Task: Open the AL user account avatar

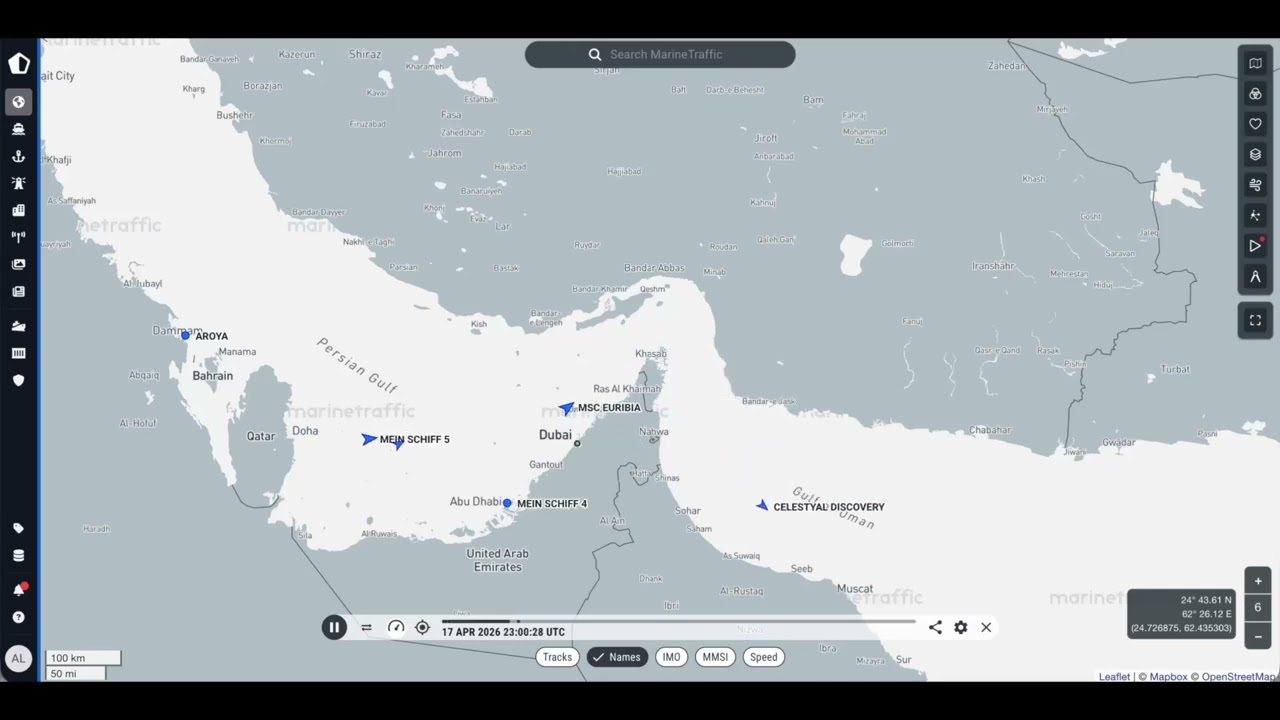Action: (18, 658)
